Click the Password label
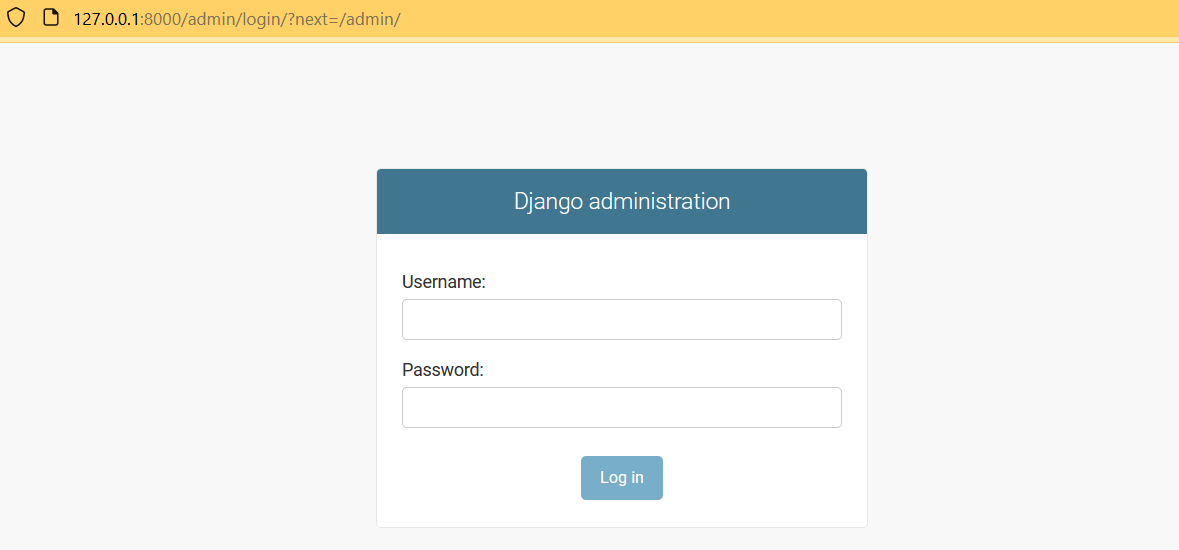The height and width of the screenshot is (550, 1179). (x=442, y=370)
